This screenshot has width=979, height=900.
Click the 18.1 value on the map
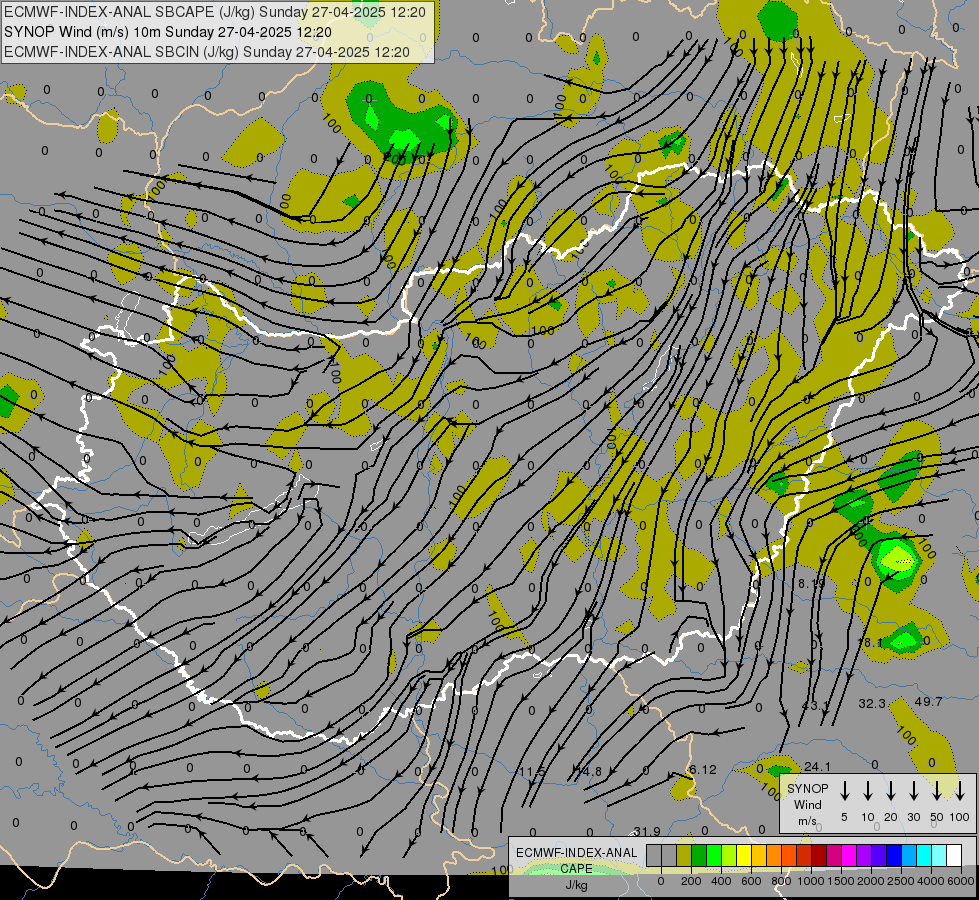tap(870, 643)
